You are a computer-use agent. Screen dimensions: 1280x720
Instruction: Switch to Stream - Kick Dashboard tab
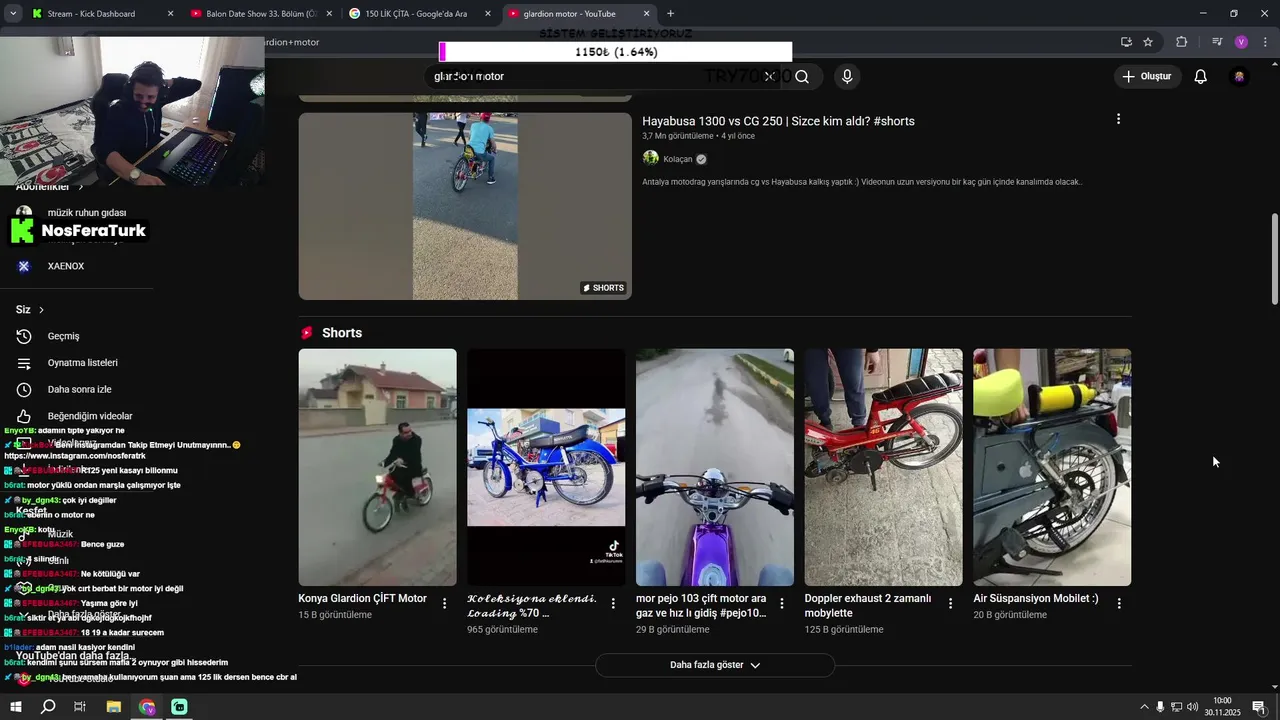102,14
